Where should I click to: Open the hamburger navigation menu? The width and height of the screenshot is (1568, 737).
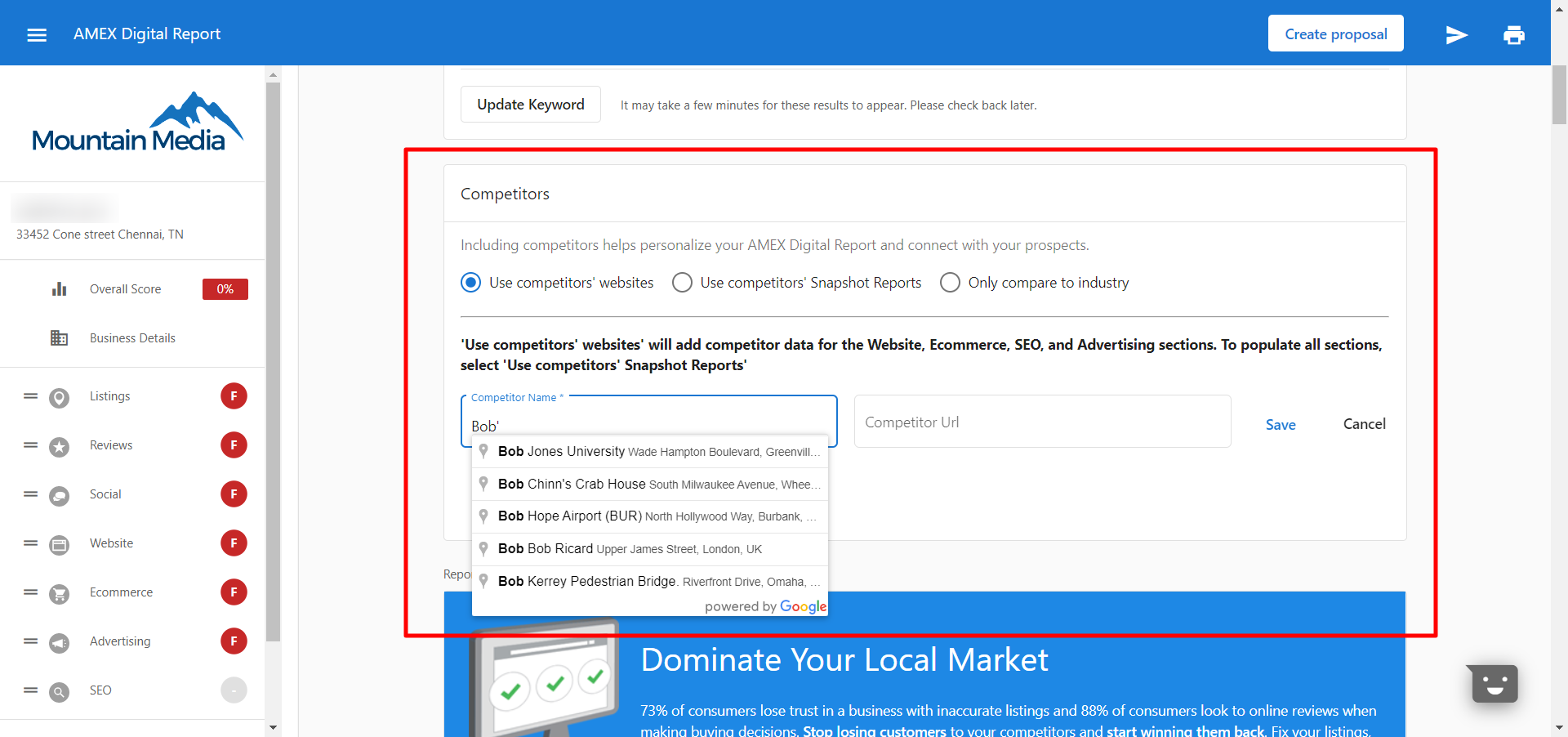[x=37, y=34]
